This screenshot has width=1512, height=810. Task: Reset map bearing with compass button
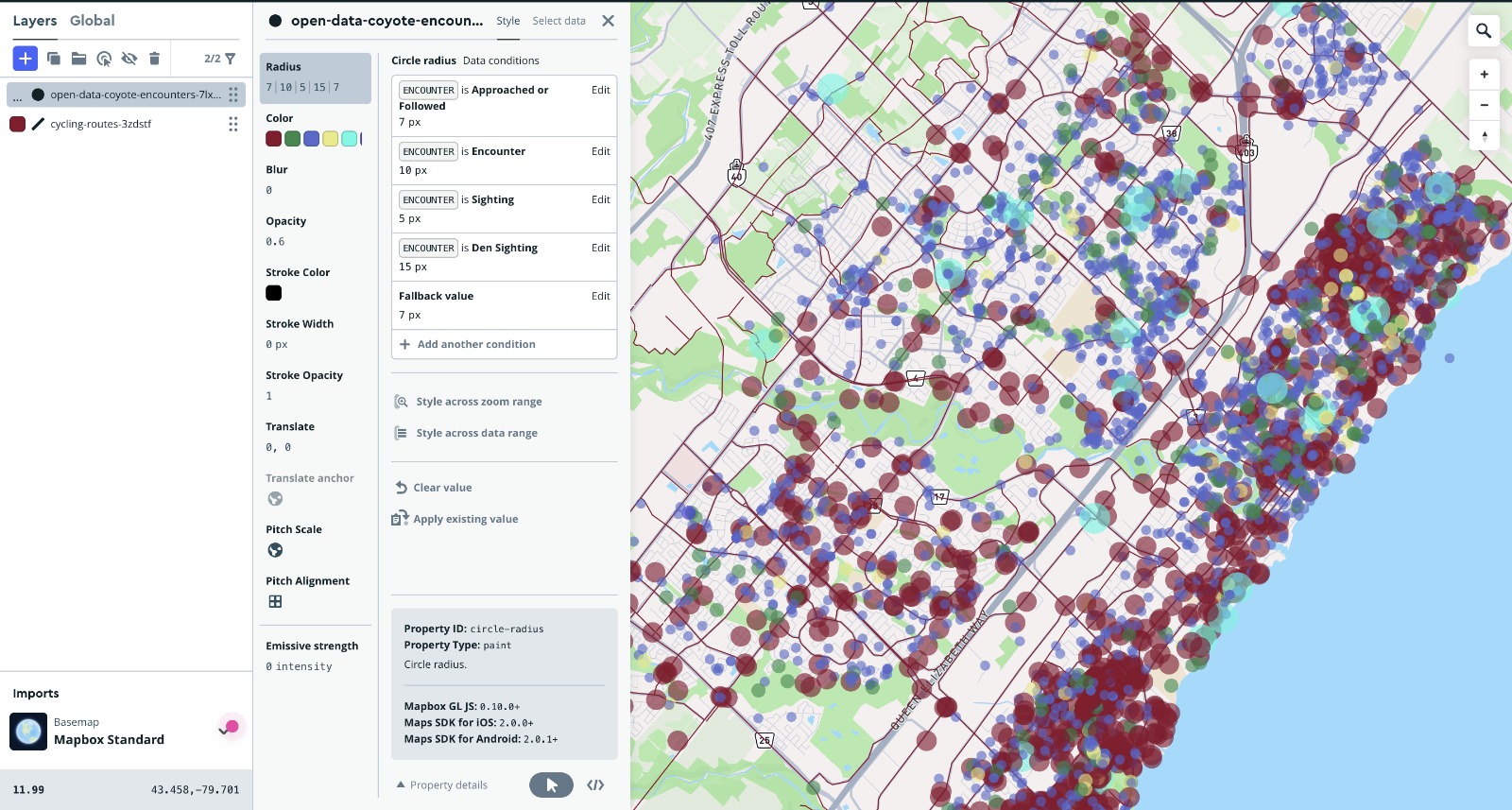tap(1484, 136)
